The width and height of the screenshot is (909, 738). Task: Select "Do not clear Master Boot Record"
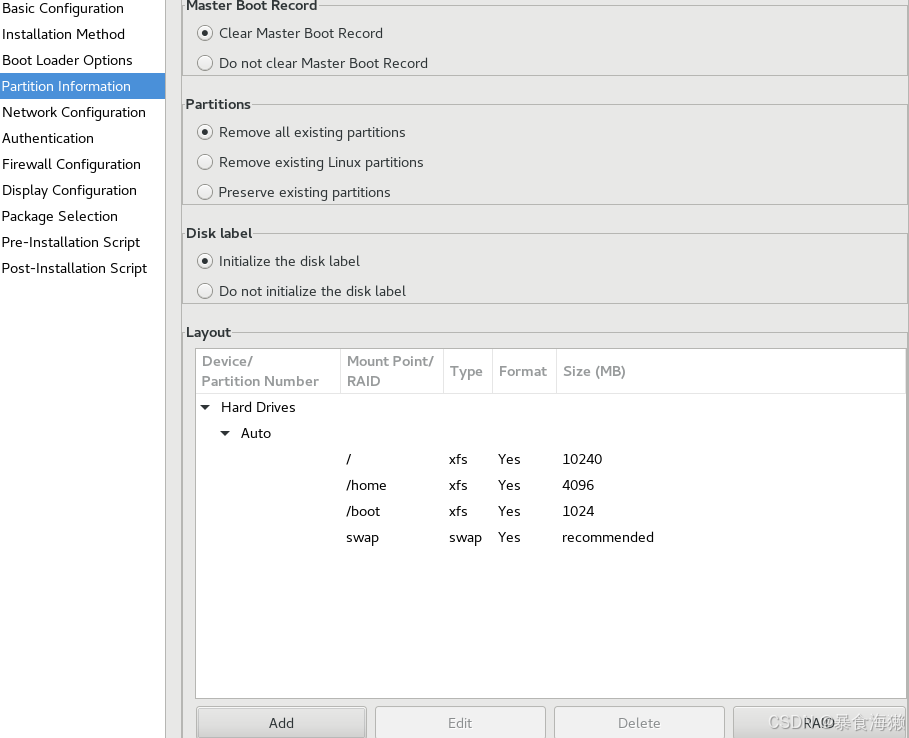[x=204, y=62]
